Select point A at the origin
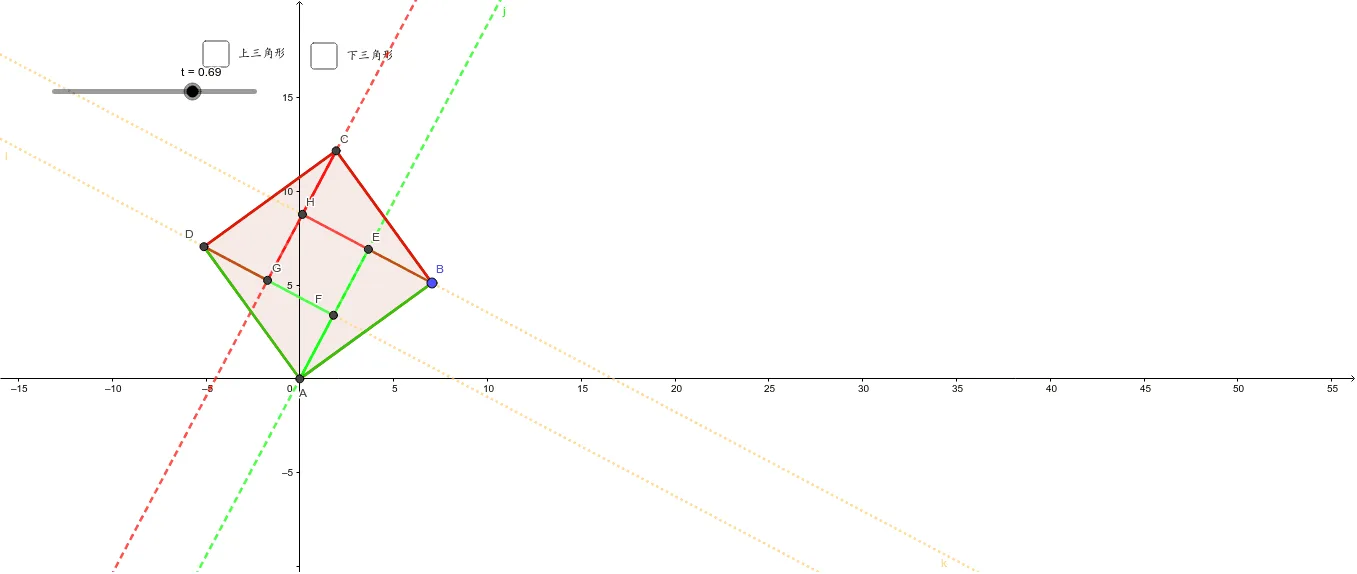Viewport: 1357px width, 574px height. (300, 378)
